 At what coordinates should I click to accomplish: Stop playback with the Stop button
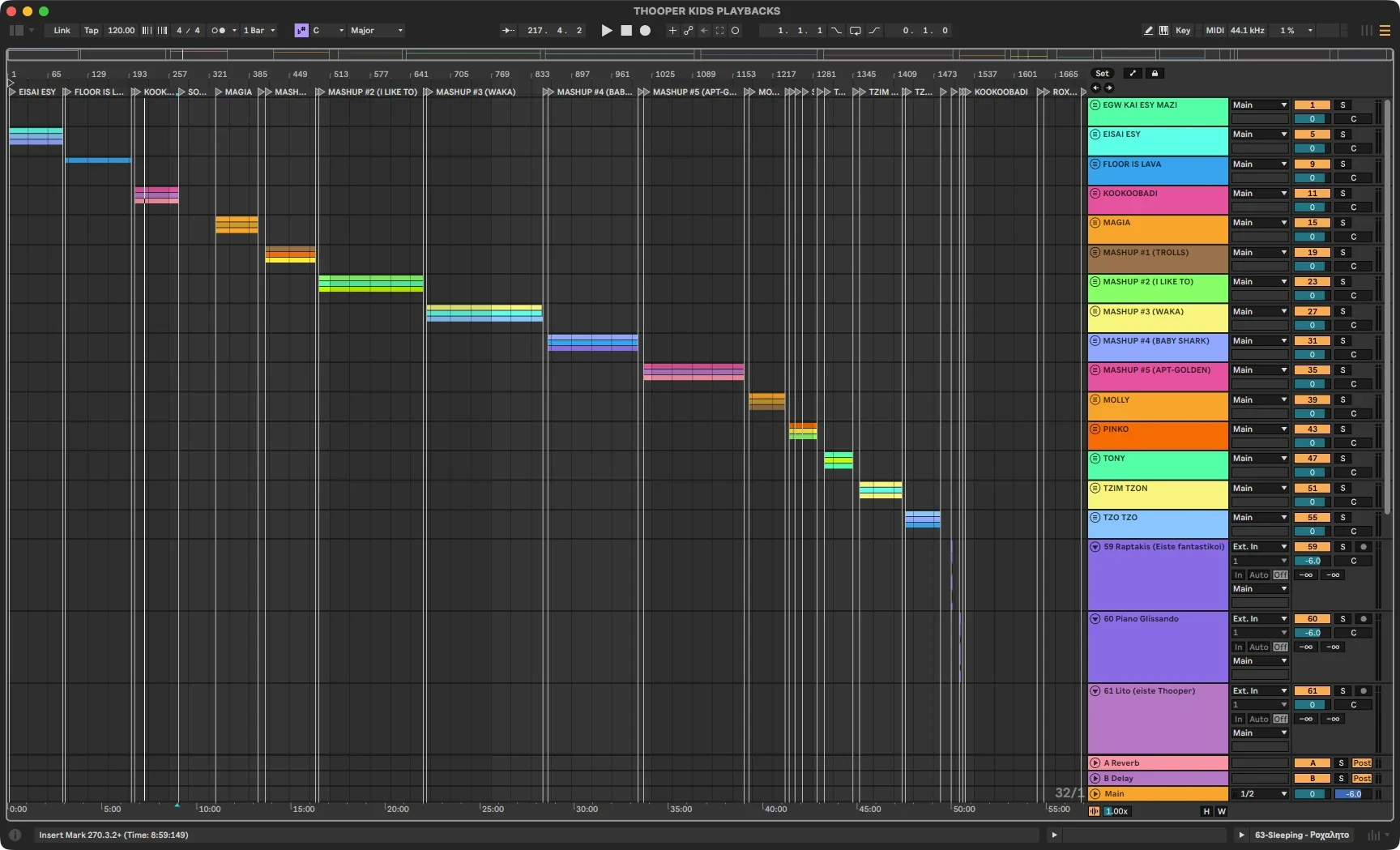pyautogui.click(x=626, y=31)
